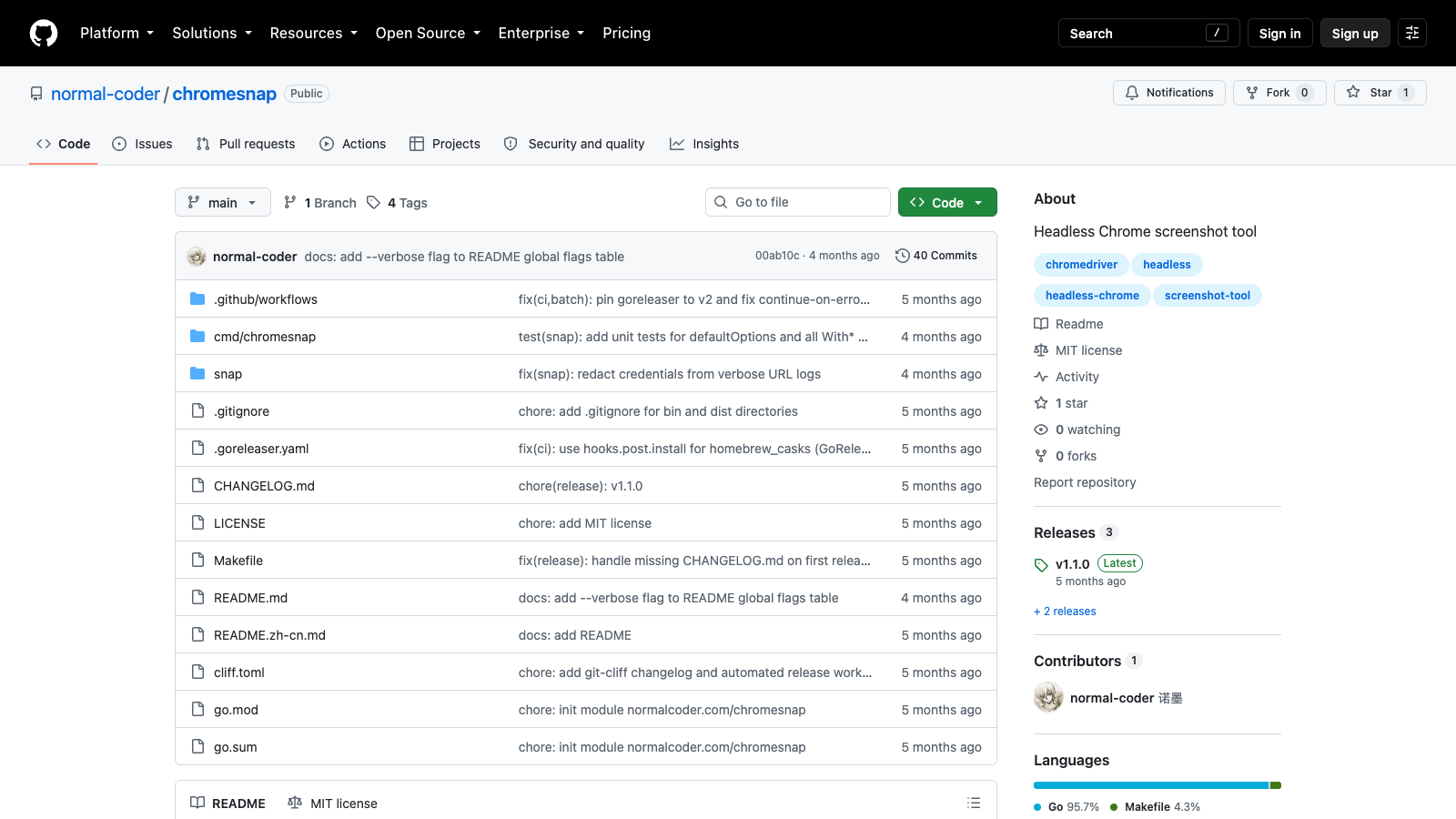Click the contributor avatar for normal-coder
Viewport: 1456px width, 819px height.
click(1048, 697)
